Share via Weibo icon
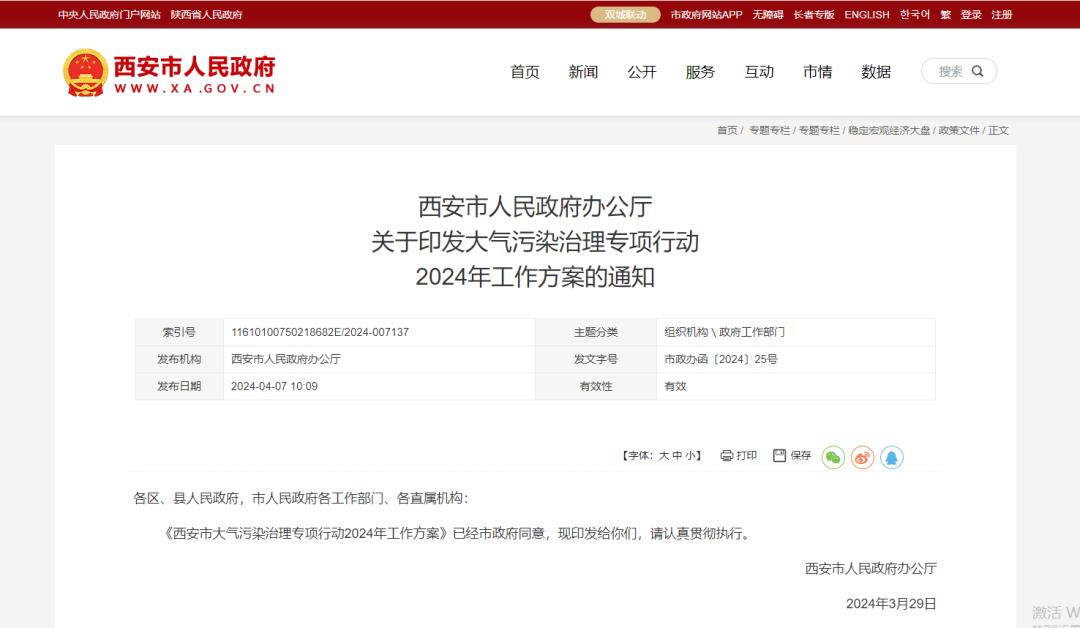 point(862,457)
